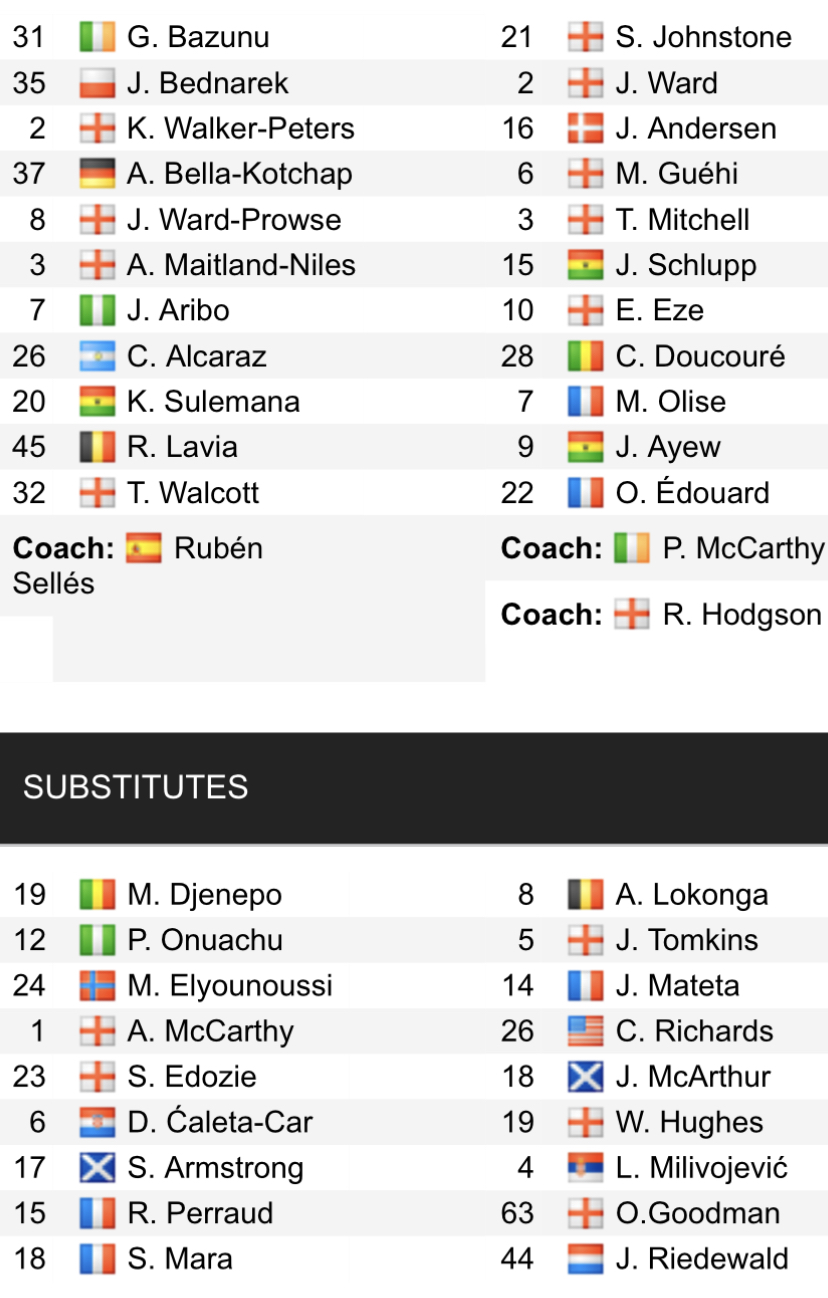Screen dimensions: 828x1298
Task: Select T. Walcott in the lineup
Action: (x=193, y=493)
